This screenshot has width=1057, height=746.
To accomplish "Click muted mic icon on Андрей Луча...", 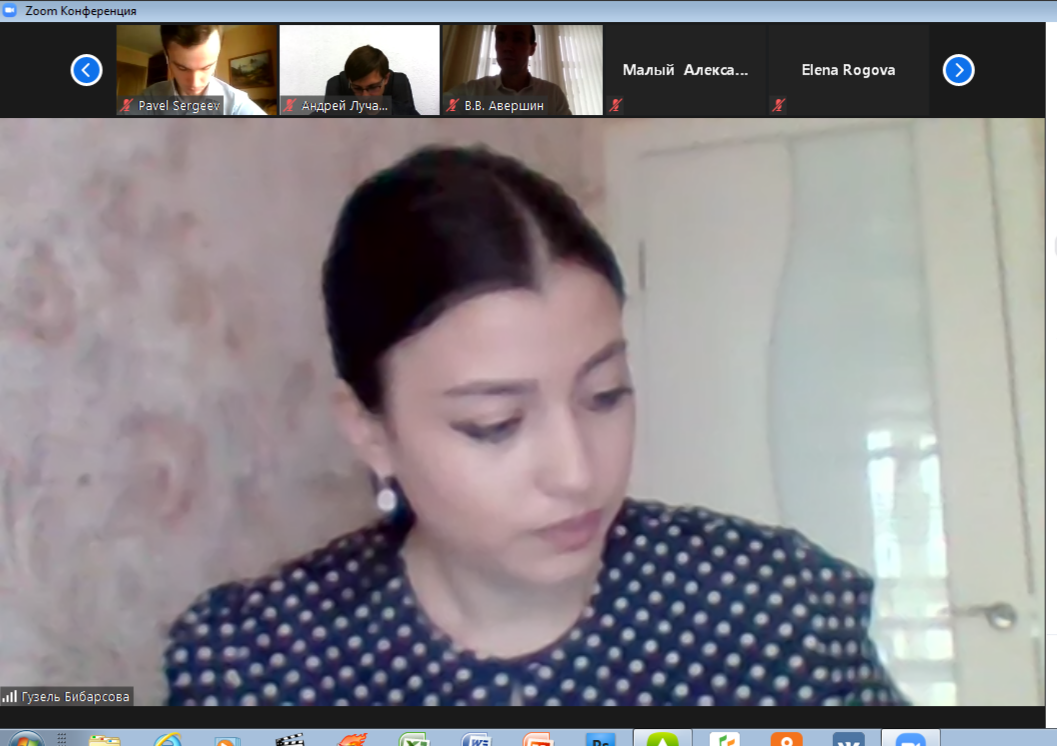I will (x=290, y=105).
